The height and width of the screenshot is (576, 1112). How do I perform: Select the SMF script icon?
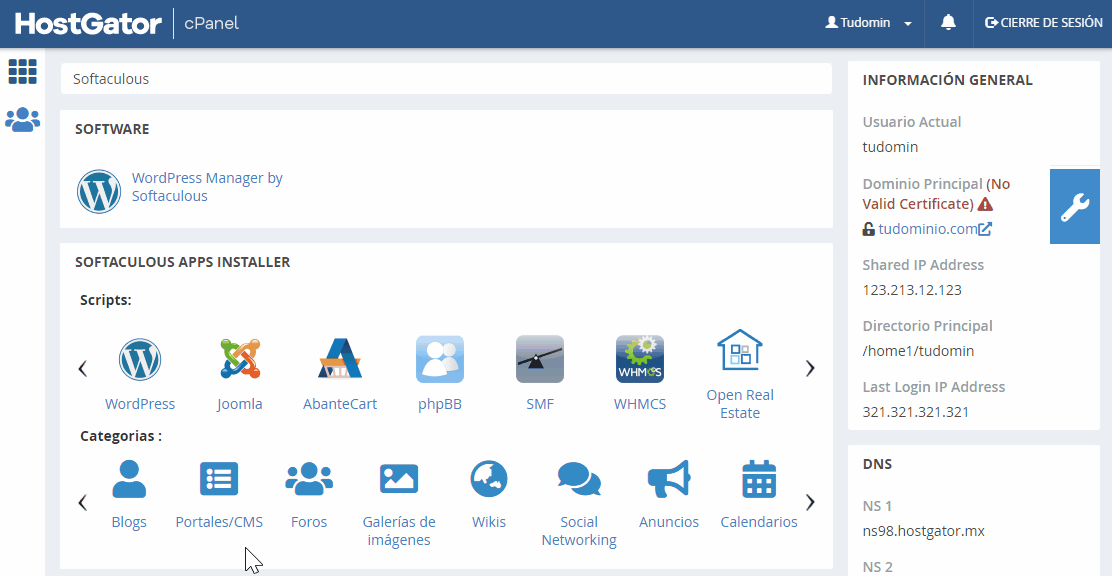pyautogui.click(x=540, y=360)
